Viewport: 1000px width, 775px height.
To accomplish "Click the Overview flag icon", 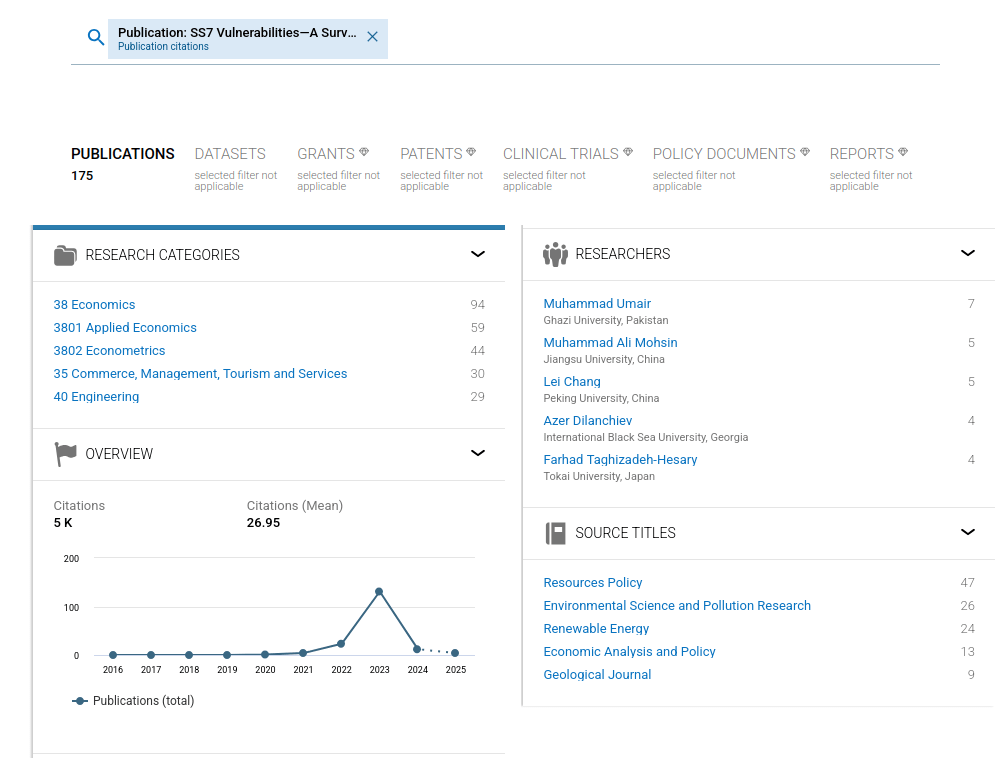I will pyautogui.click(x=65, y=454).
